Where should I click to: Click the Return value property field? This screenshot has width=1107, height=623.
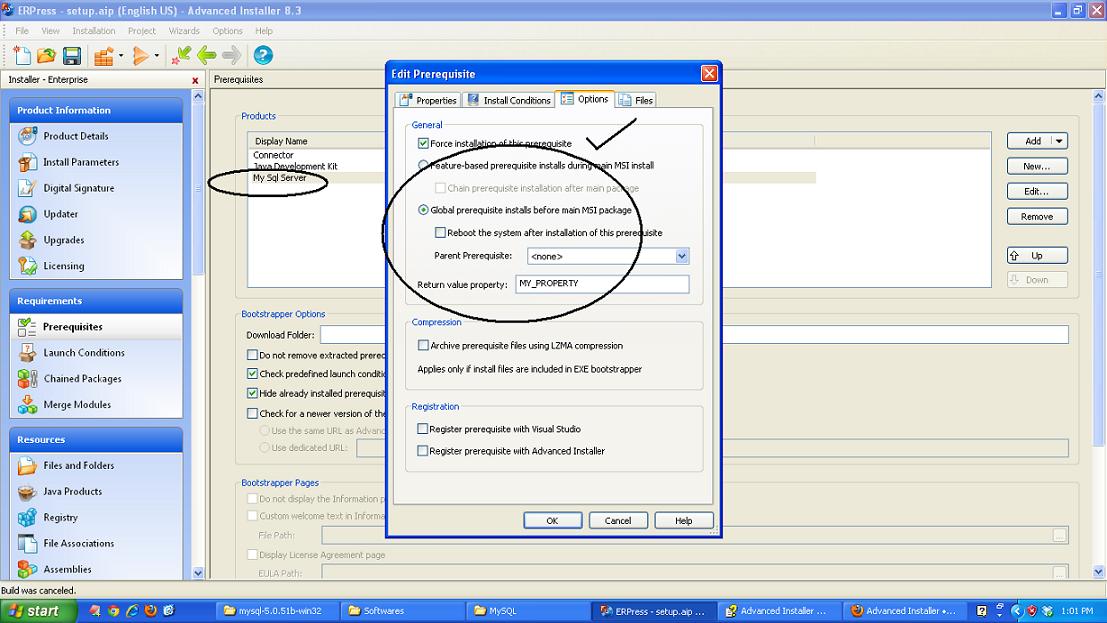[602, 284]
